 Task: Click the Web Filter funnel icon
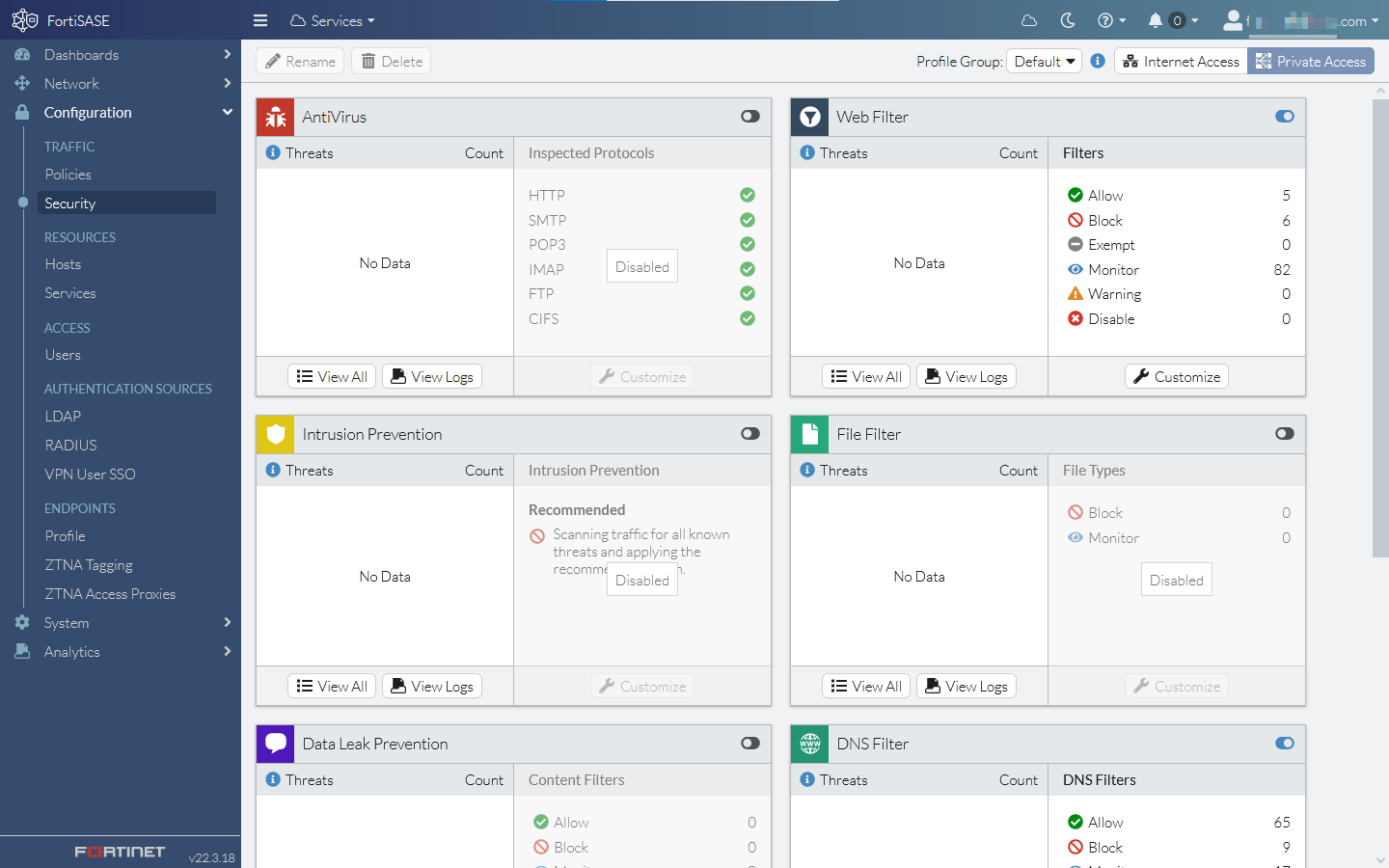(810, 117)
